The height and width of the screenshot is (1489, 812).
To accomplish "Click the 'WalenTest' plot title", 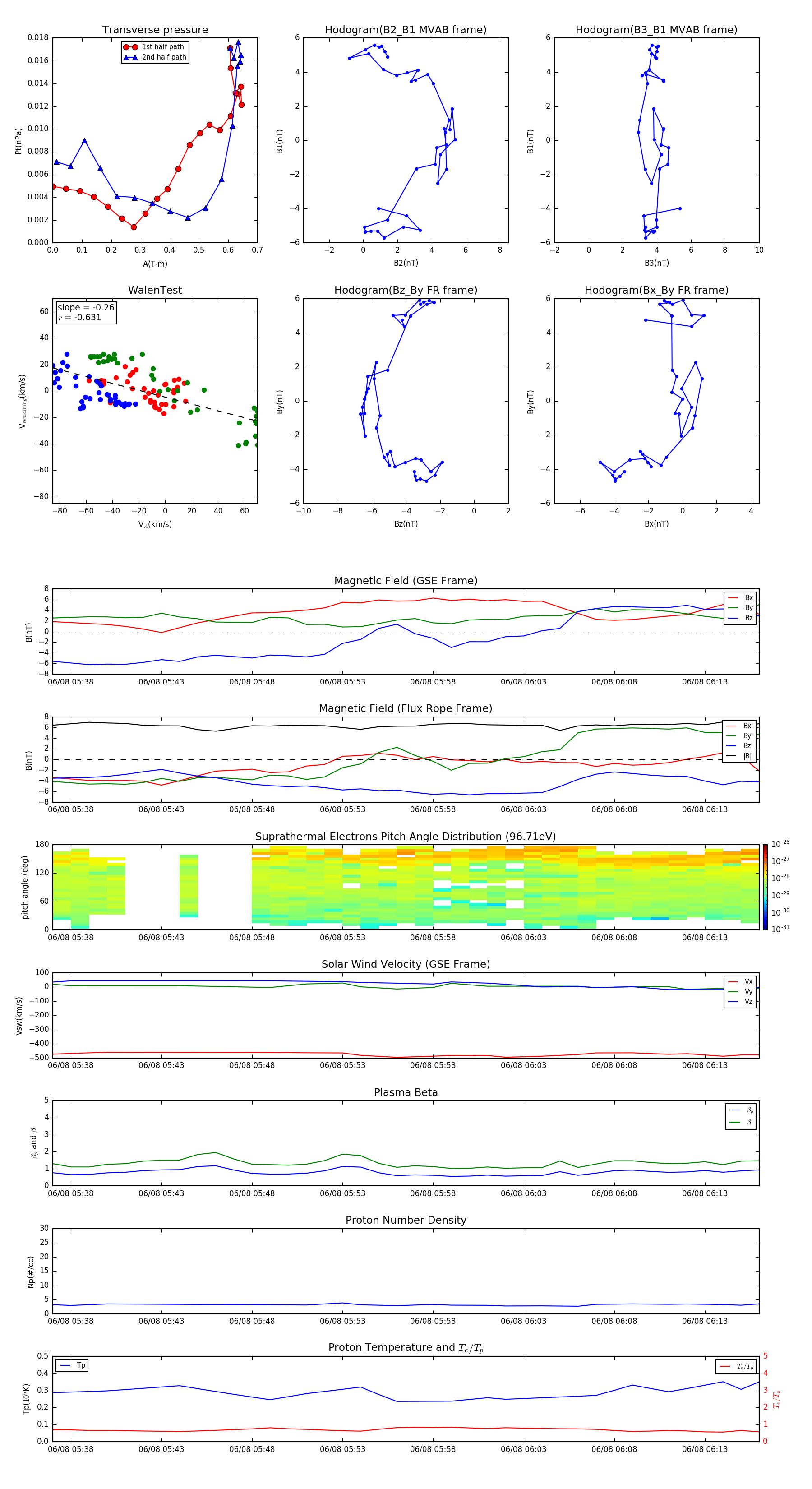I will [x=155, y=290].
